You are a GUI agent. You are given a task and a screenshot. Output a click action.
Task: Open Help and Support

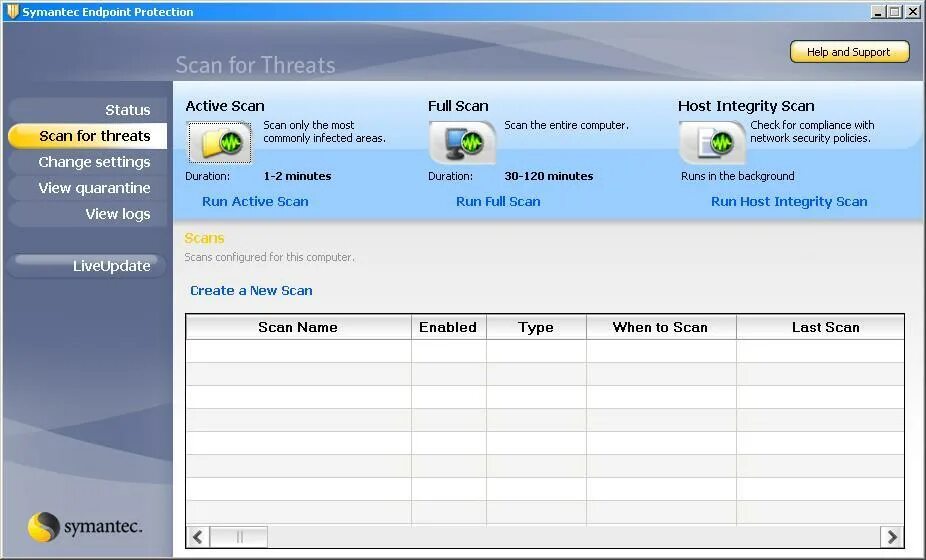(849, 52)
